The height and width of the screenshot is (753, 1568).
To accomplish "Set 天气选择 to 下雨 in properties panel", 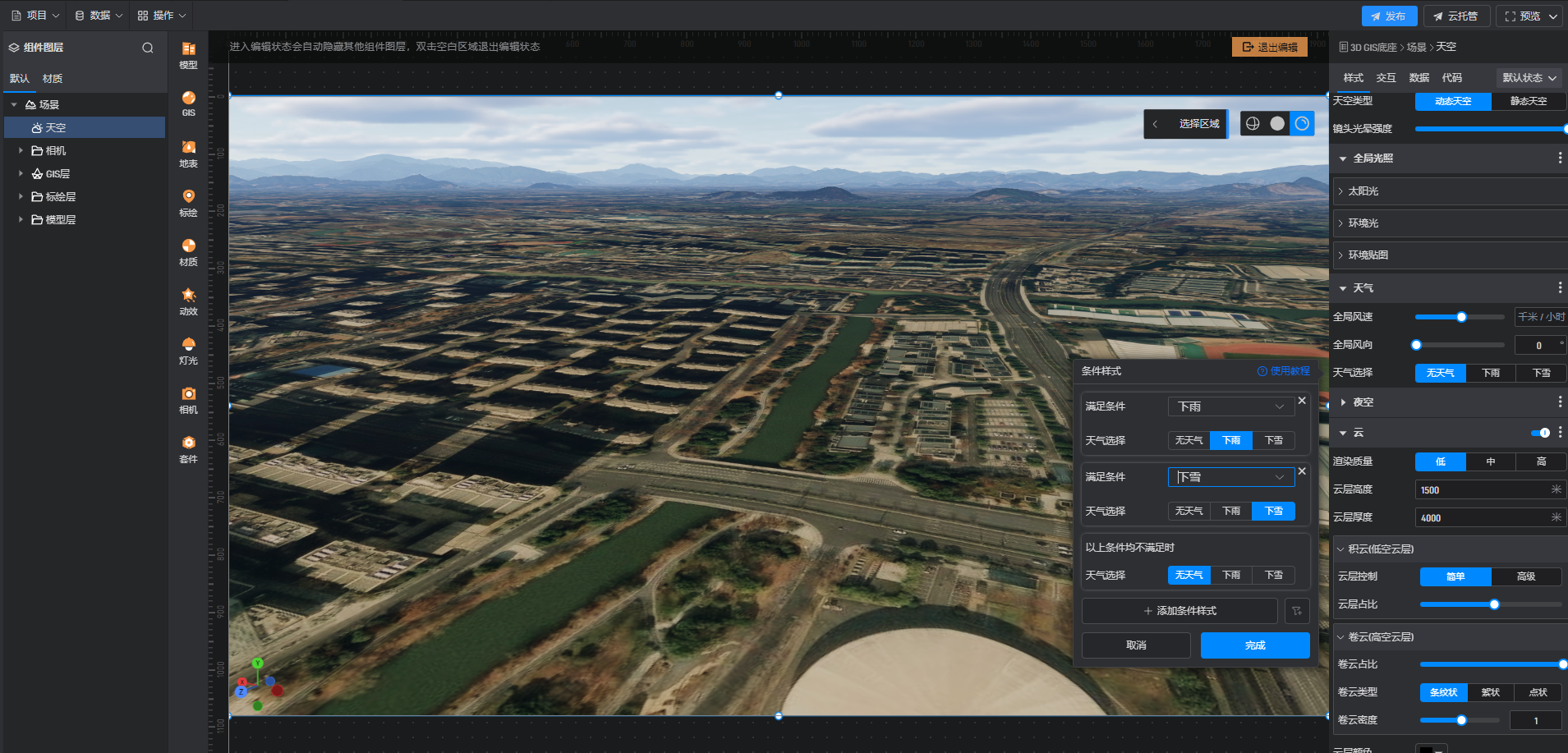I will point(1491,373).
